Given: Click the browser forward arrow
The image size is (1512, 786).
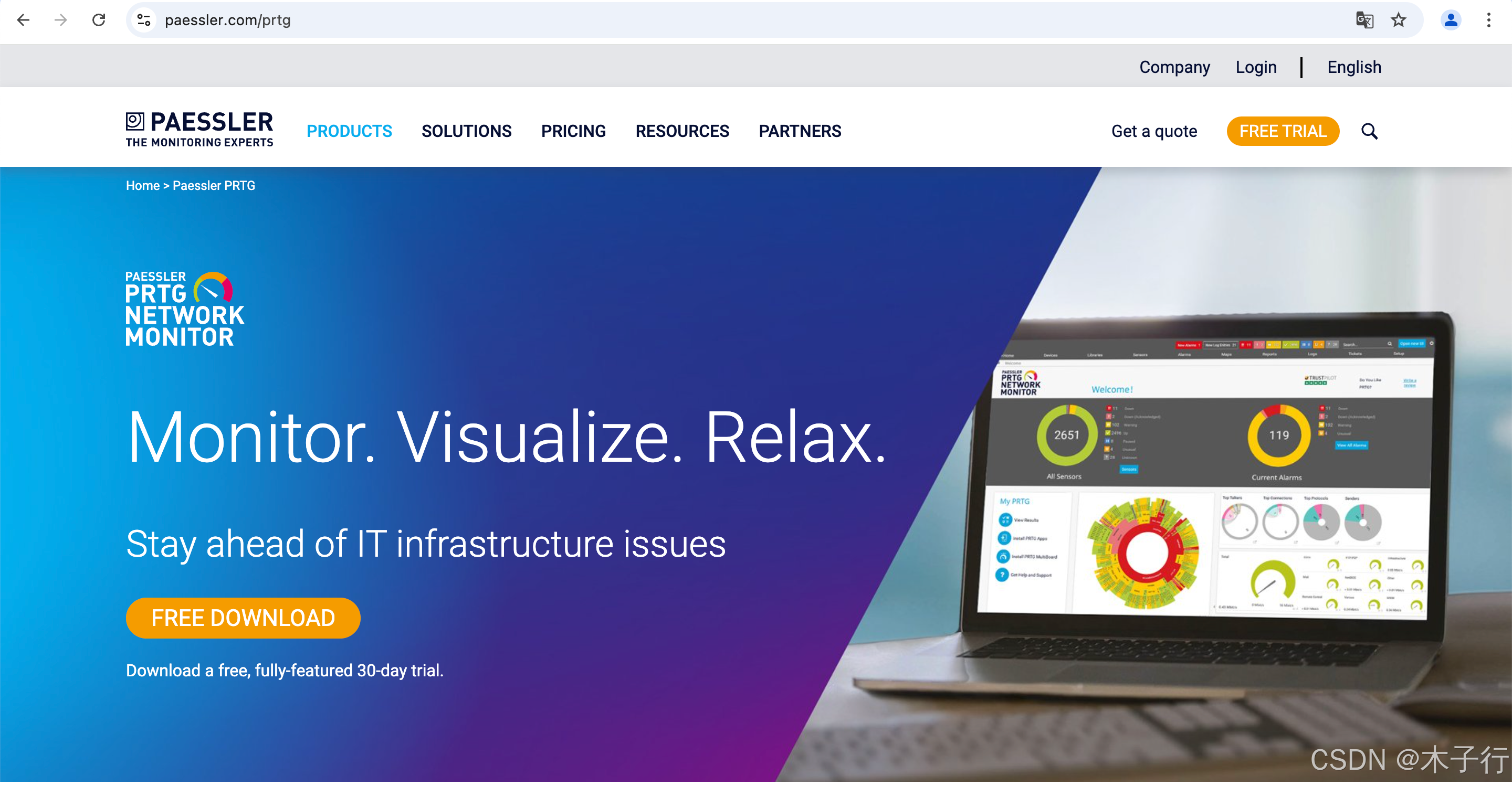Looking at the screenshot, I should [60, 20].
